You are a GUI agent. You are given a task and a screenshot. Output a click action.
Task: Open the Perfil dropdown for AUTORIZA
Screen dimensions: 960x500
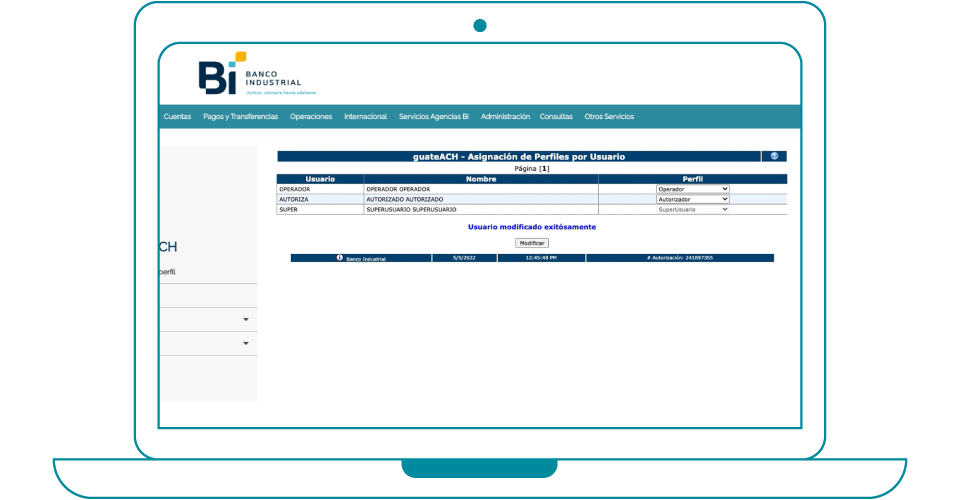[692, 199]
